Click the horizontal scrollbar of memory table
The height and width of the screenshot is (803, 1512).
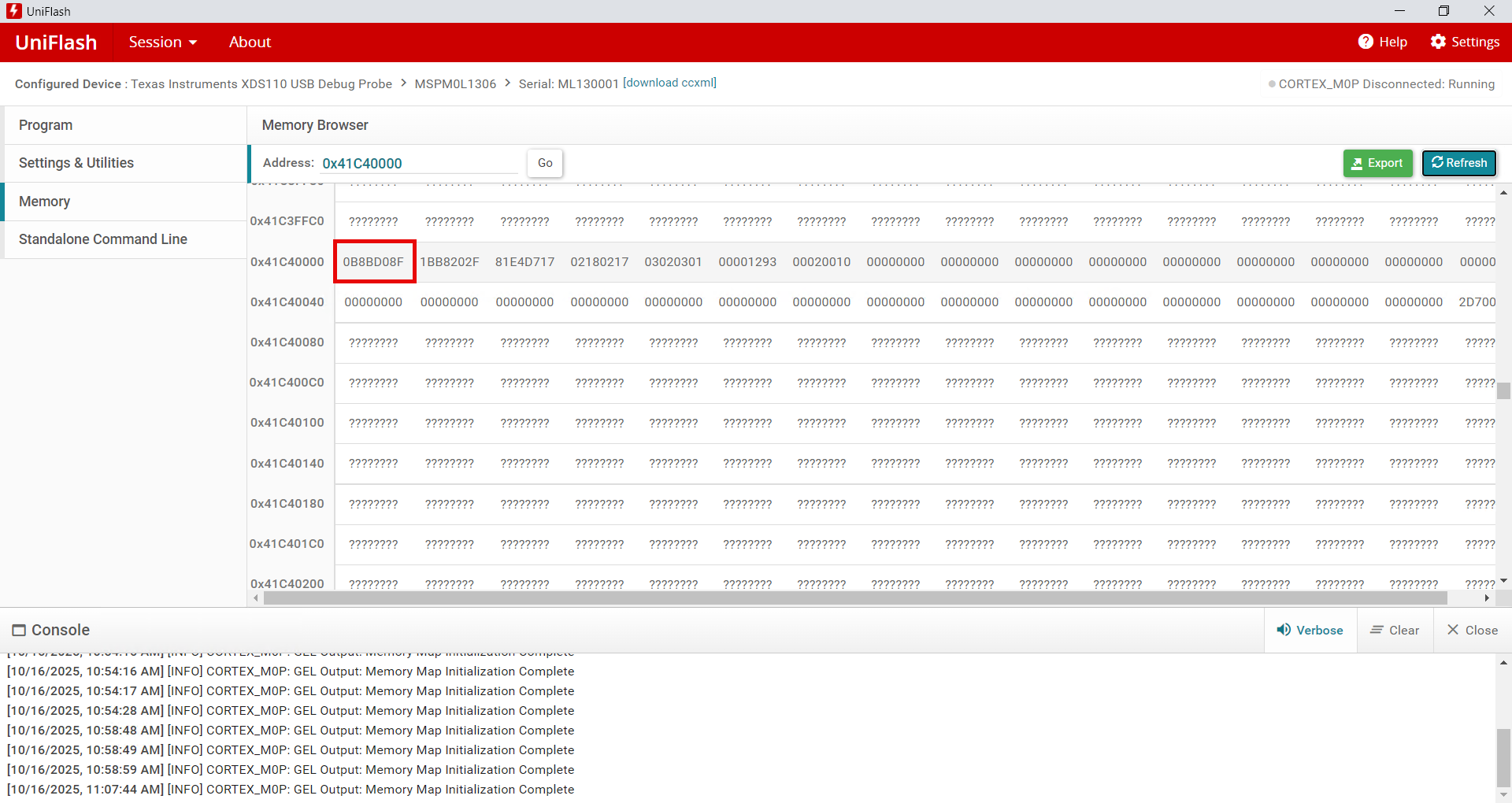(855, 598)
